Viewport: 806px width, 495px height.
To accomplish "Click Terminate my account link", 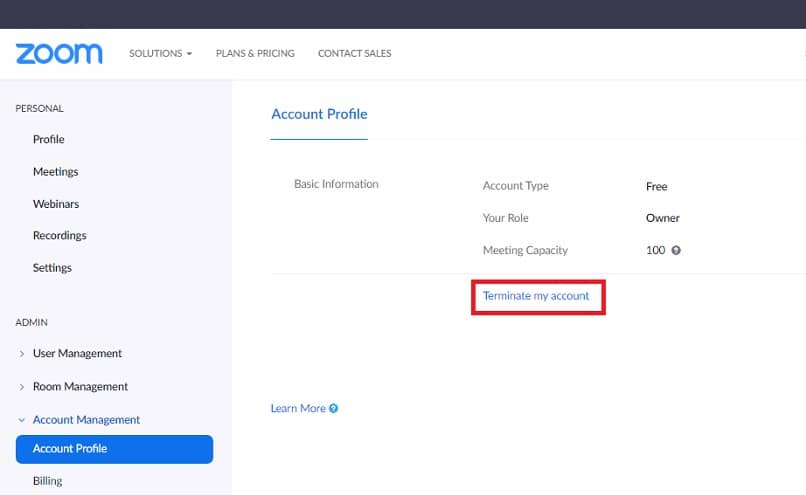I will click(x=536, y=296).
